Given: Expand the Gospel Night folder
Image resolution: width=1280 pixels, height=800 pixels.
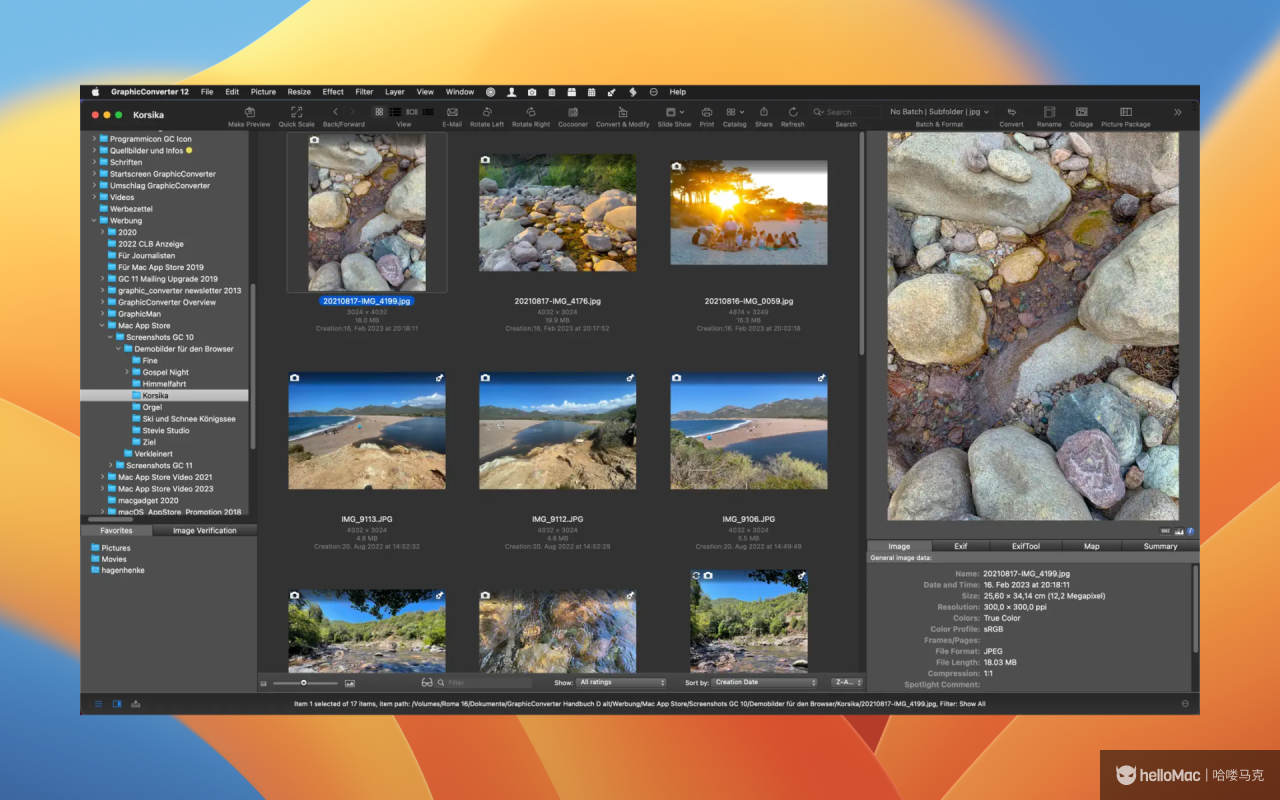Looking at the screenshot, I should click(x=126, y=372).
